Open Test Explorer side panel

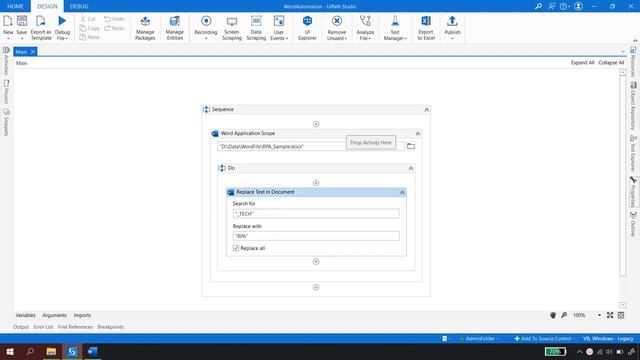click(x=633, y=153)
